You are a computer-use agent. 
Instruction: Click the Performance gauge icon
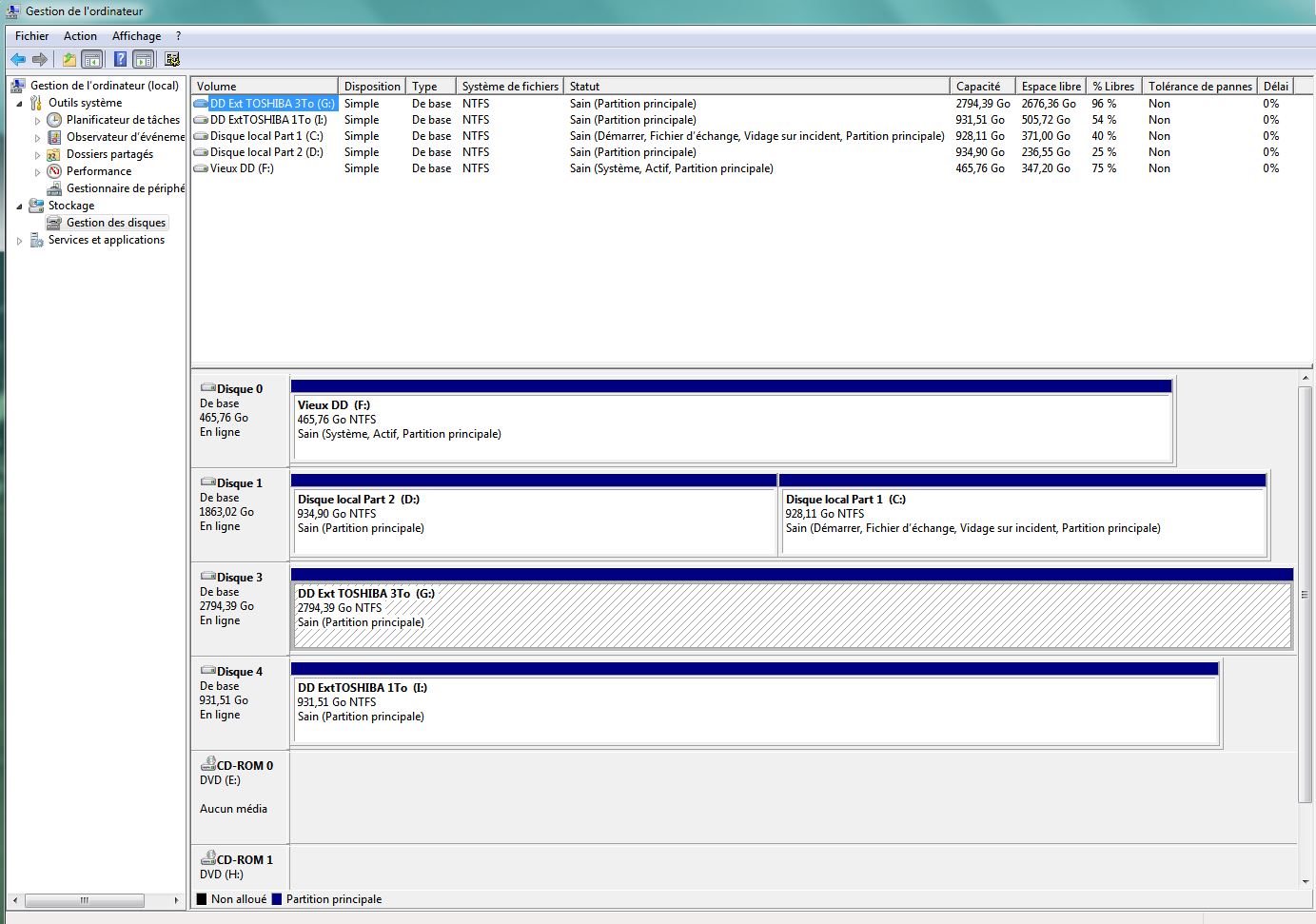click(x=54, y=171)
